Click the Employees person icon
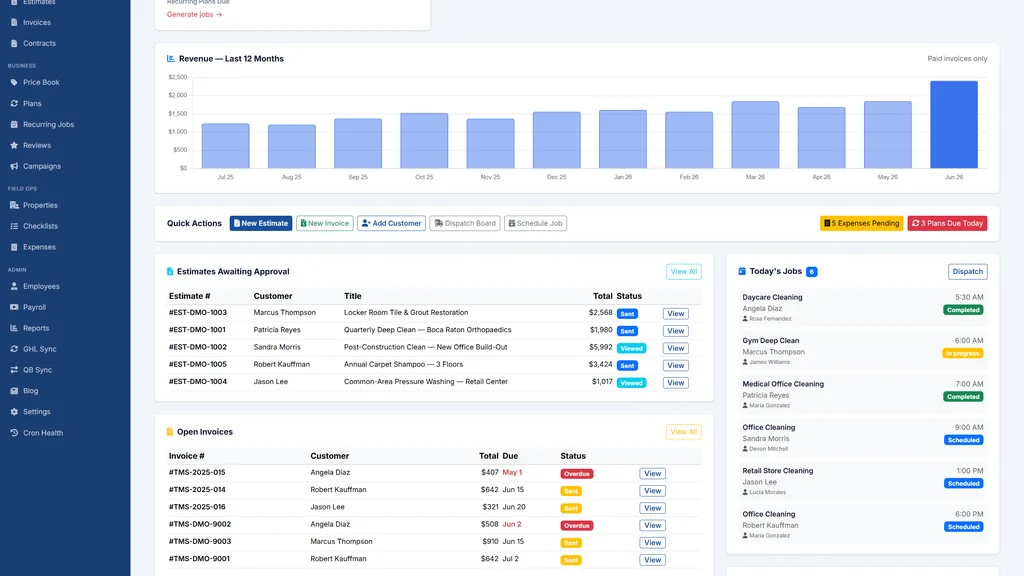The height and width of the screenshot is (576, 1024). pos(14,286)
